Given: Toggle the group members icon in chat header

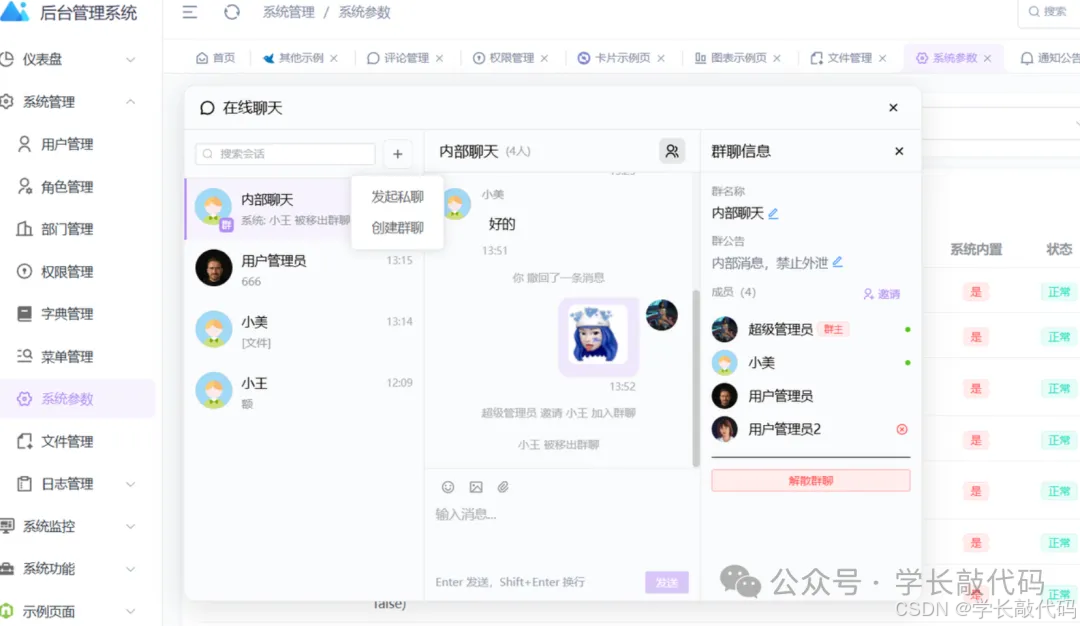Looking at the screenshot, I should coord(672,151).
